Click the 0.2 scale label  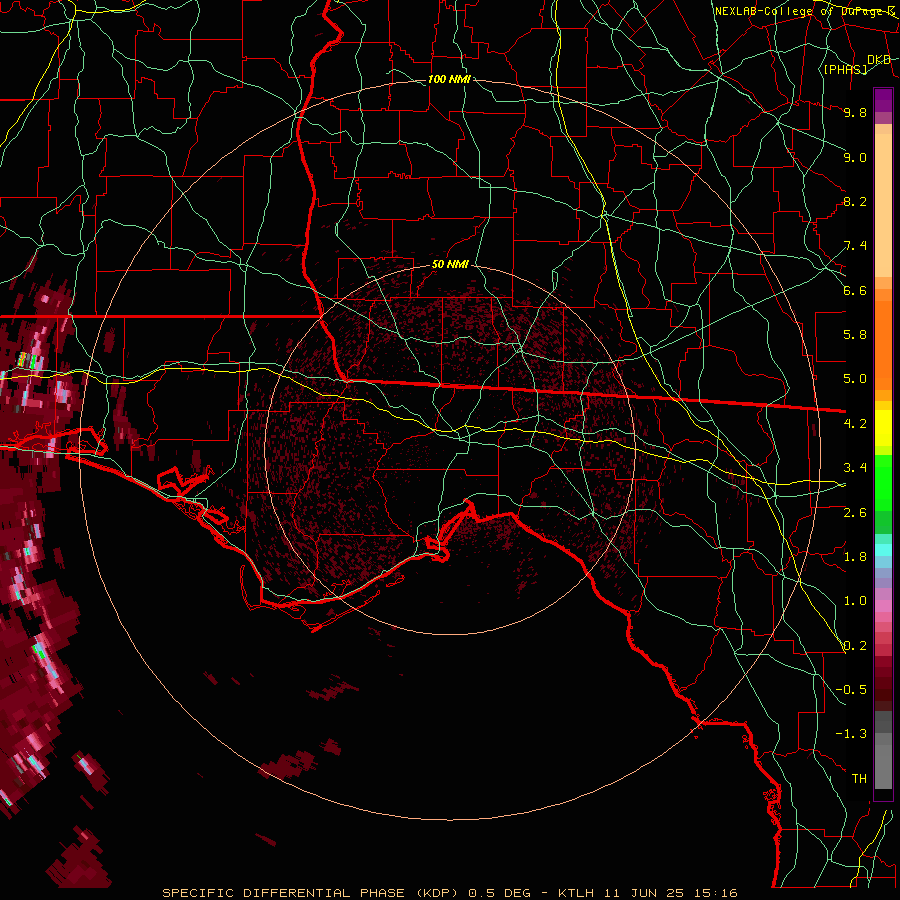tap(855, 646)
